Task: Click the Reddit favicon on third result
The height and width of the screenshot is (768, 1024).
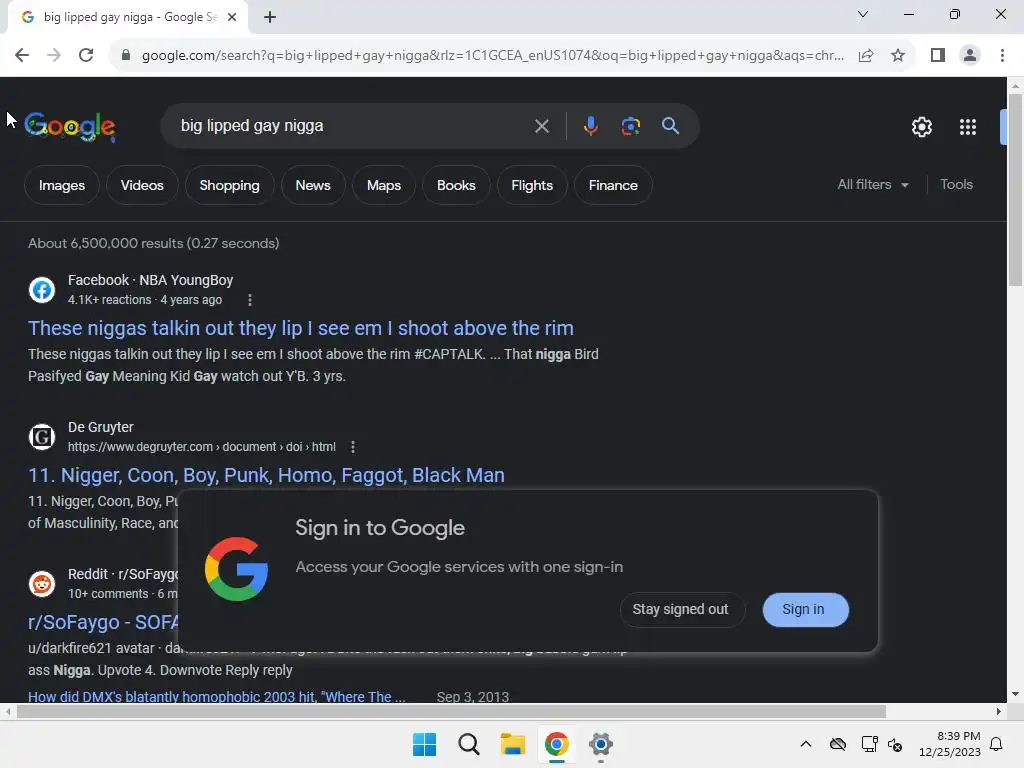Action: coord(42,584)
